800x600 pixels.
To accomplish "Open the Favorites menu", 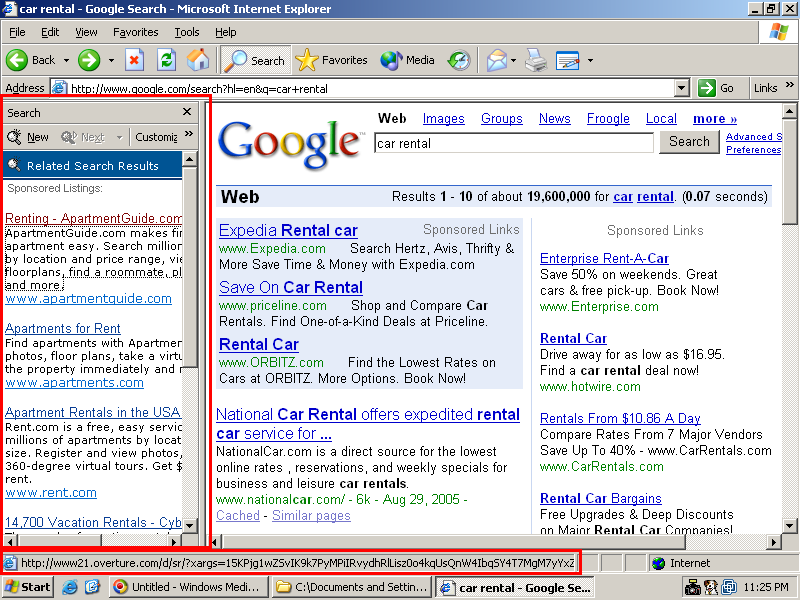I will pos(135,32).
